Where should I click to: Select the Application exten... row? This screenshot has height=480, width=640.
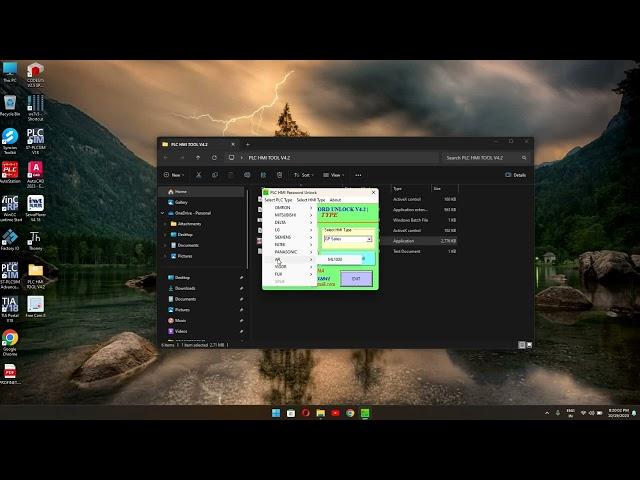358,209
